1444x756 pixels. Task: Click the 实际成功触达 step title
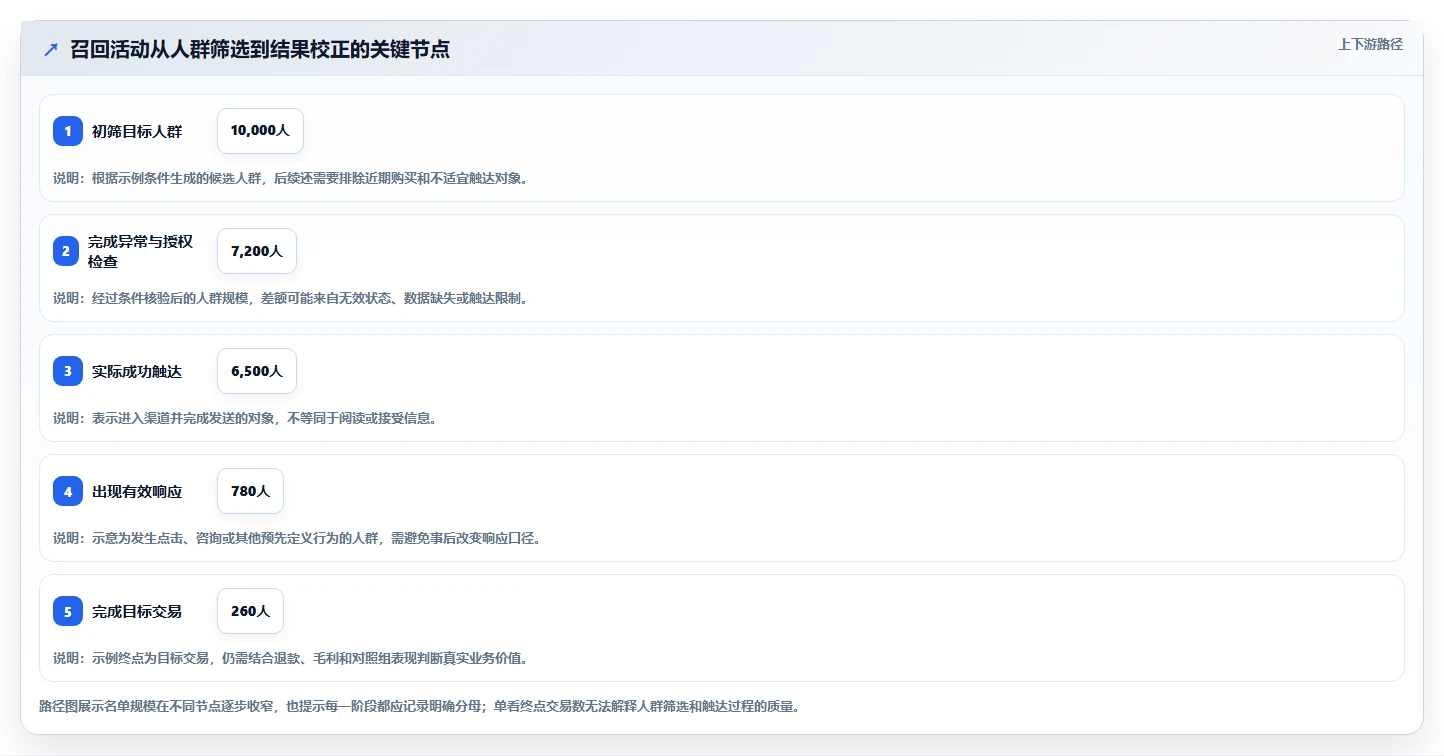137,371
